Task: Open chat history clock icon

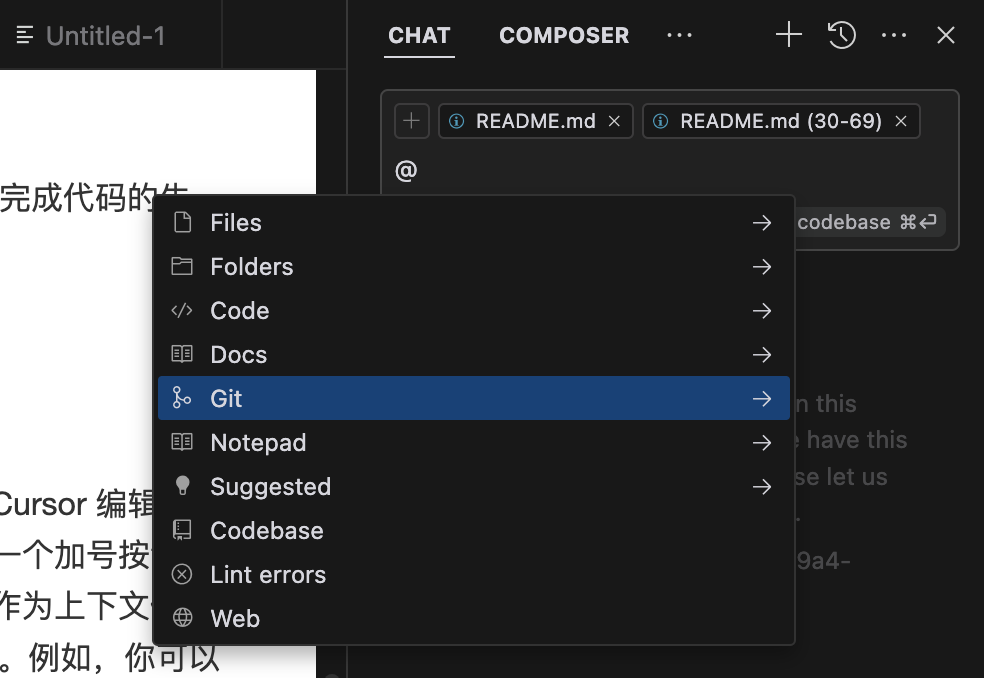Action: click(842, 35)
